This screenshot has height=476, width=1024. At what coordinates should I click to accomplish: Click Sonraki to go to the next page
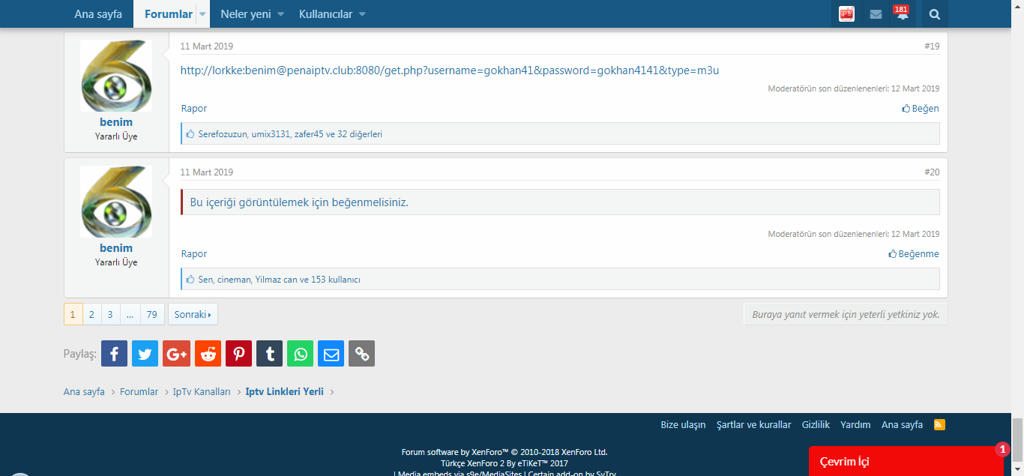(192, 314)
